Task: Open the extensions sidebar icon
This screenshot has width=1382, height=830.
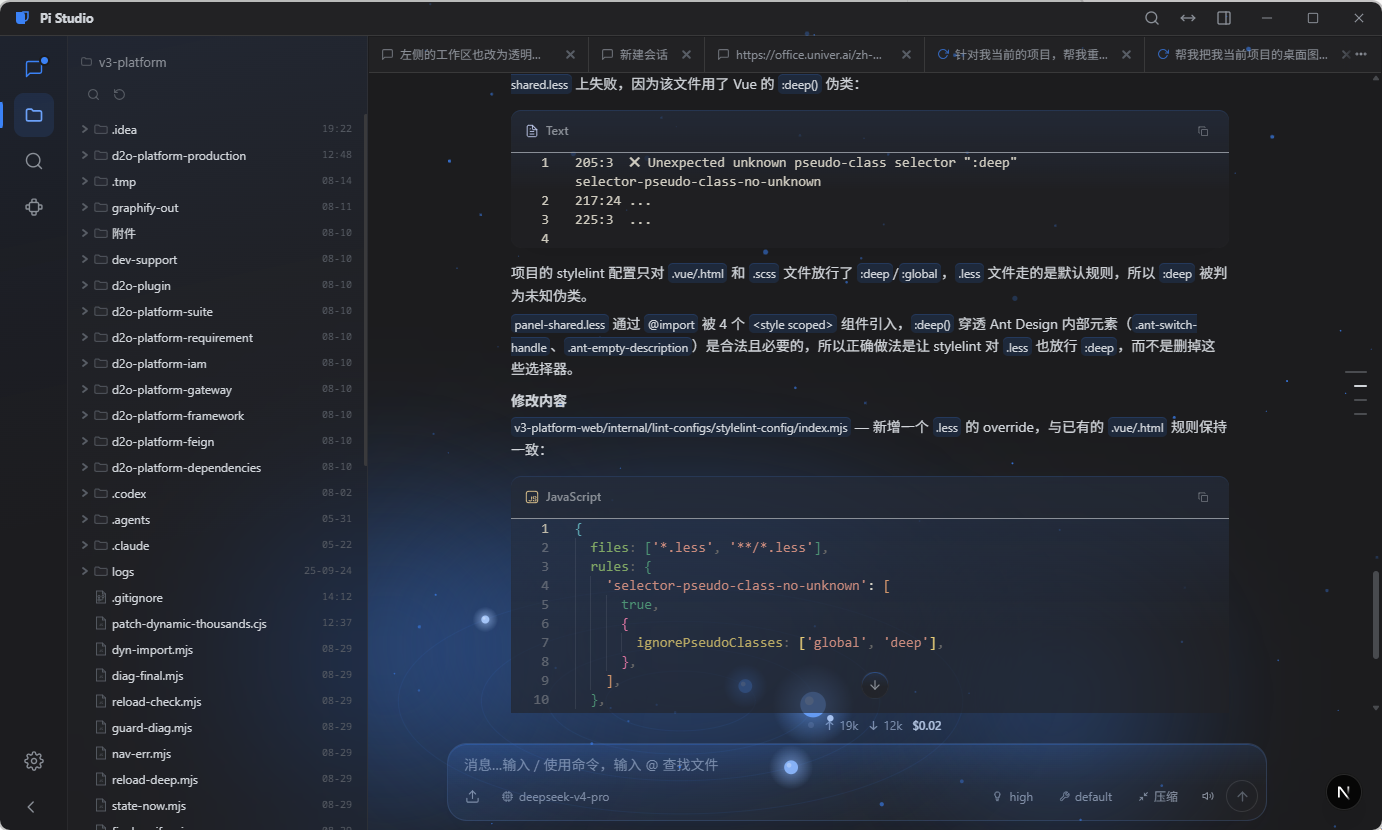Action: click(x=34, y=207)
